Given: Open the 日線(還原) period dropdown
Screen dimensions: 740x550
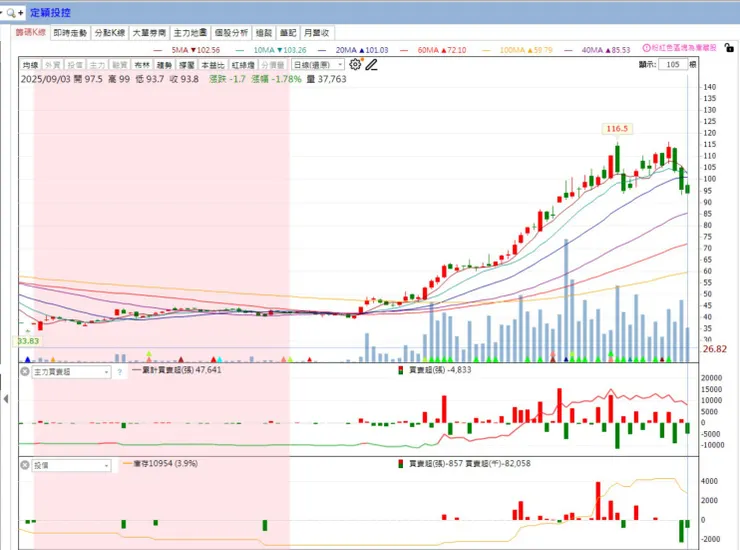Looking at the screenshot, I should (318, 65).
